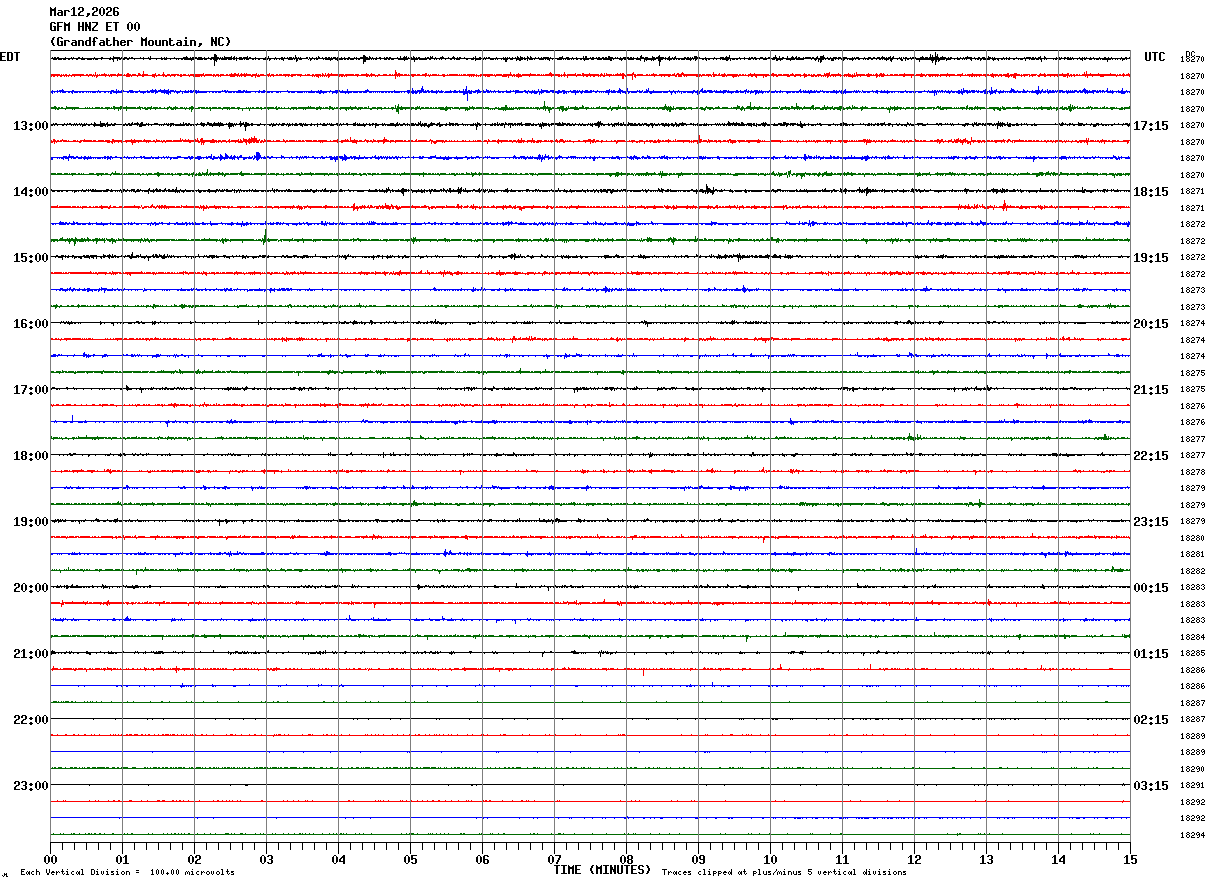The image size is (1210, 886).
Task: Click the 00:15 UTC time label
Action: click(1150, 588)
